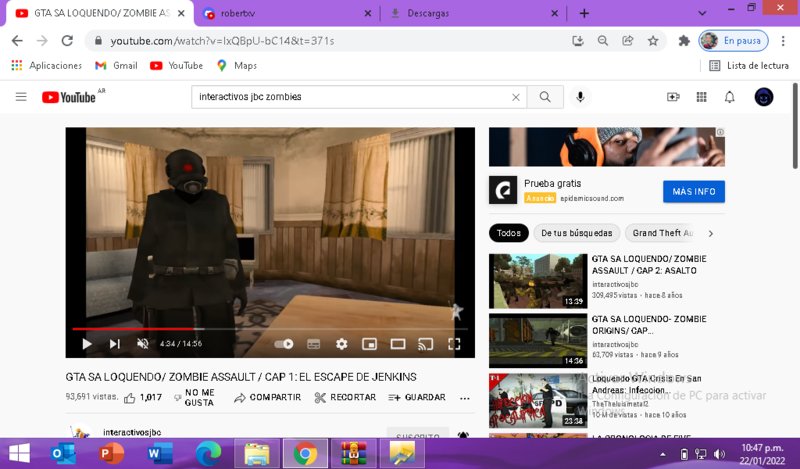Click MÁS INFO ad button
The image size is (800, 469).
tap(694, 191)
